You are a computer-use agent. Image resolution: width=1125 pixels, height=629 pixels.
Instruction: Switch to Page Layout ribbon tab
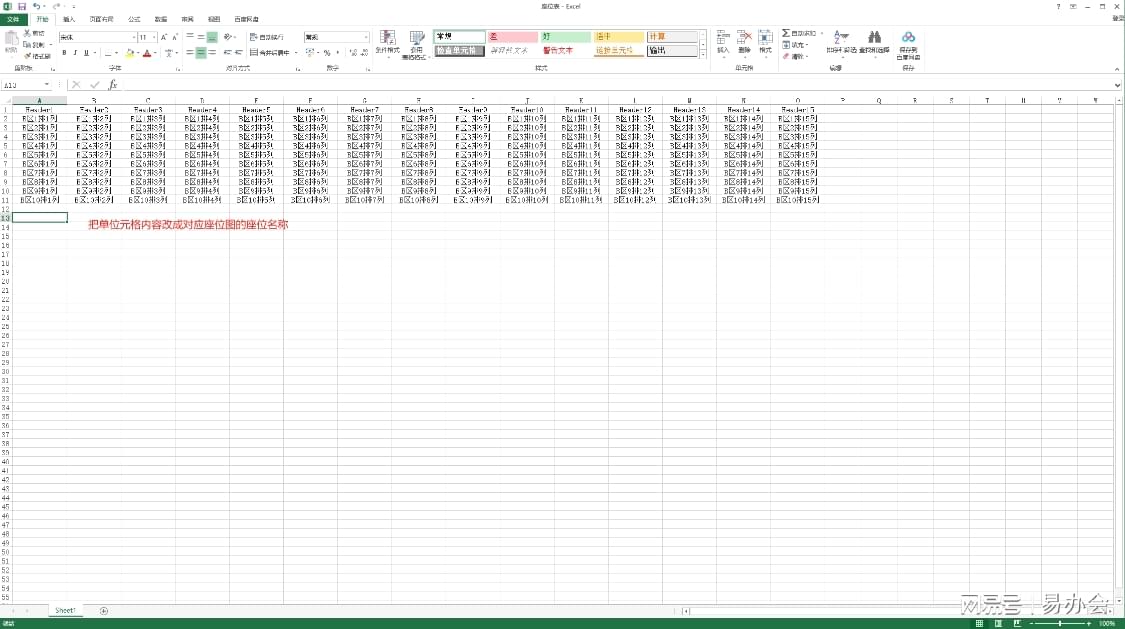(x=101, y=19)
